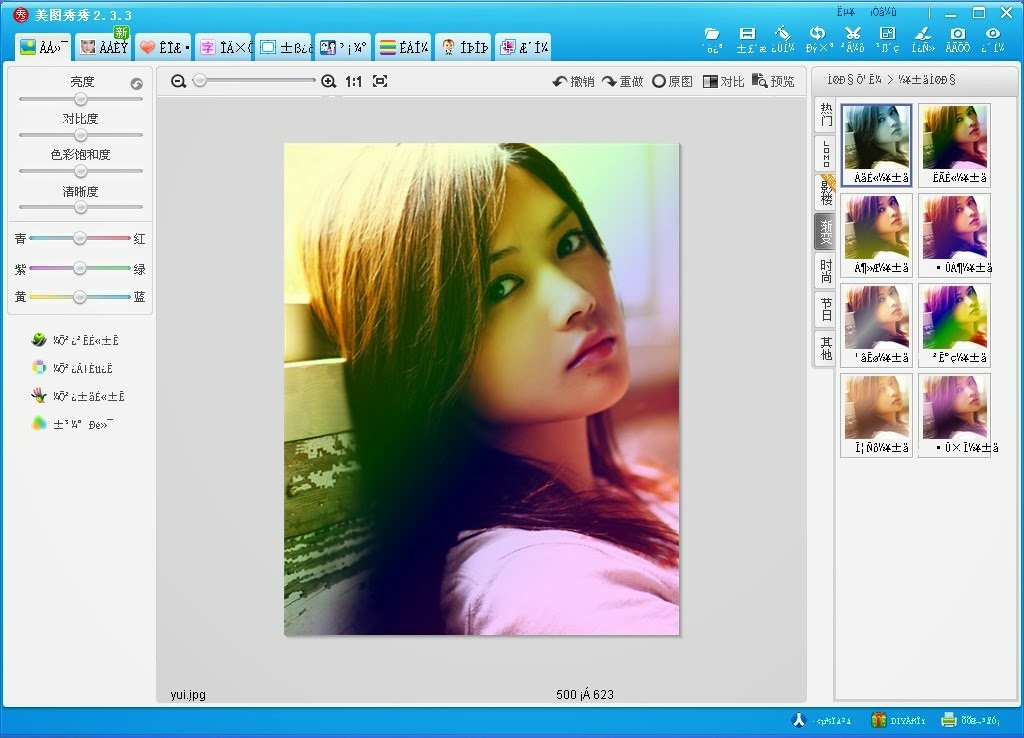
Task: Click the zoom out magnifier icon
Action: 178,81
